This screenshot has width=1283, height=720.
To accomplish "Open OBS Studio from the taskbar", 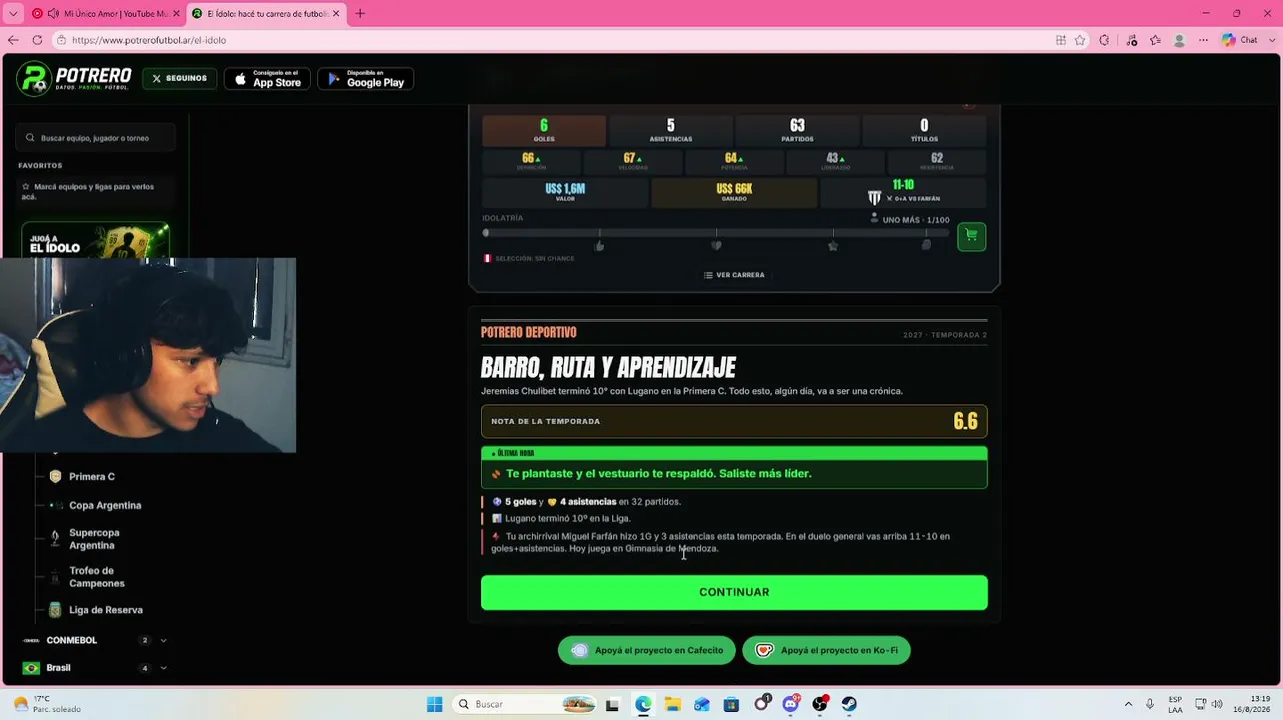I will [820, 704].
